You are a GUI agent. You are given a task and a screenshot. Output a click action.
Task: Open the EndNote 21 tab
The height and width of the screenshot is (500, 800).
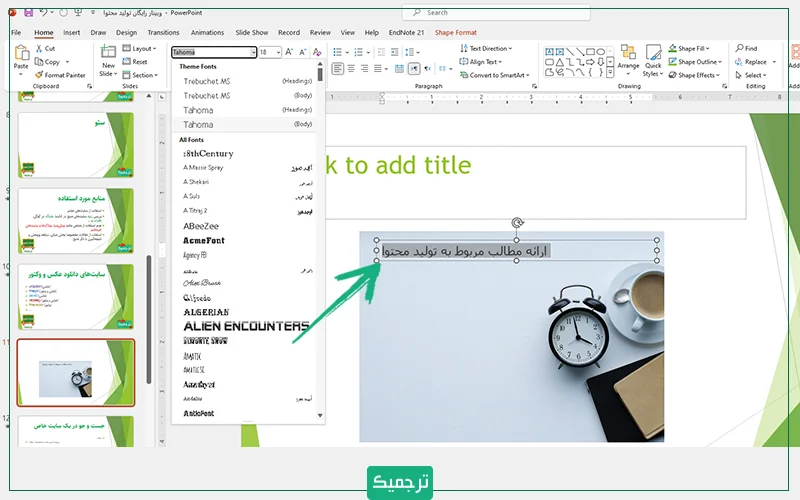(x=406, y=32)
